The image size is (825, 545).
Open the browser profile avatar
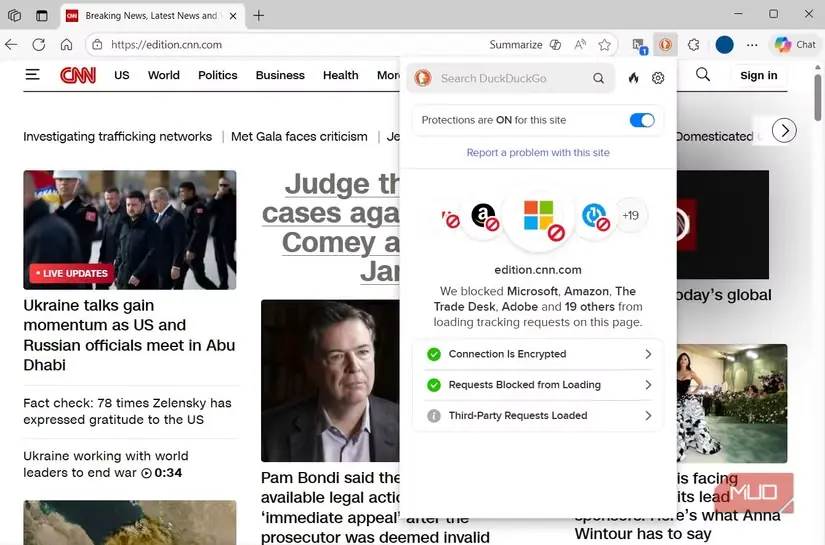click(724, 45)
